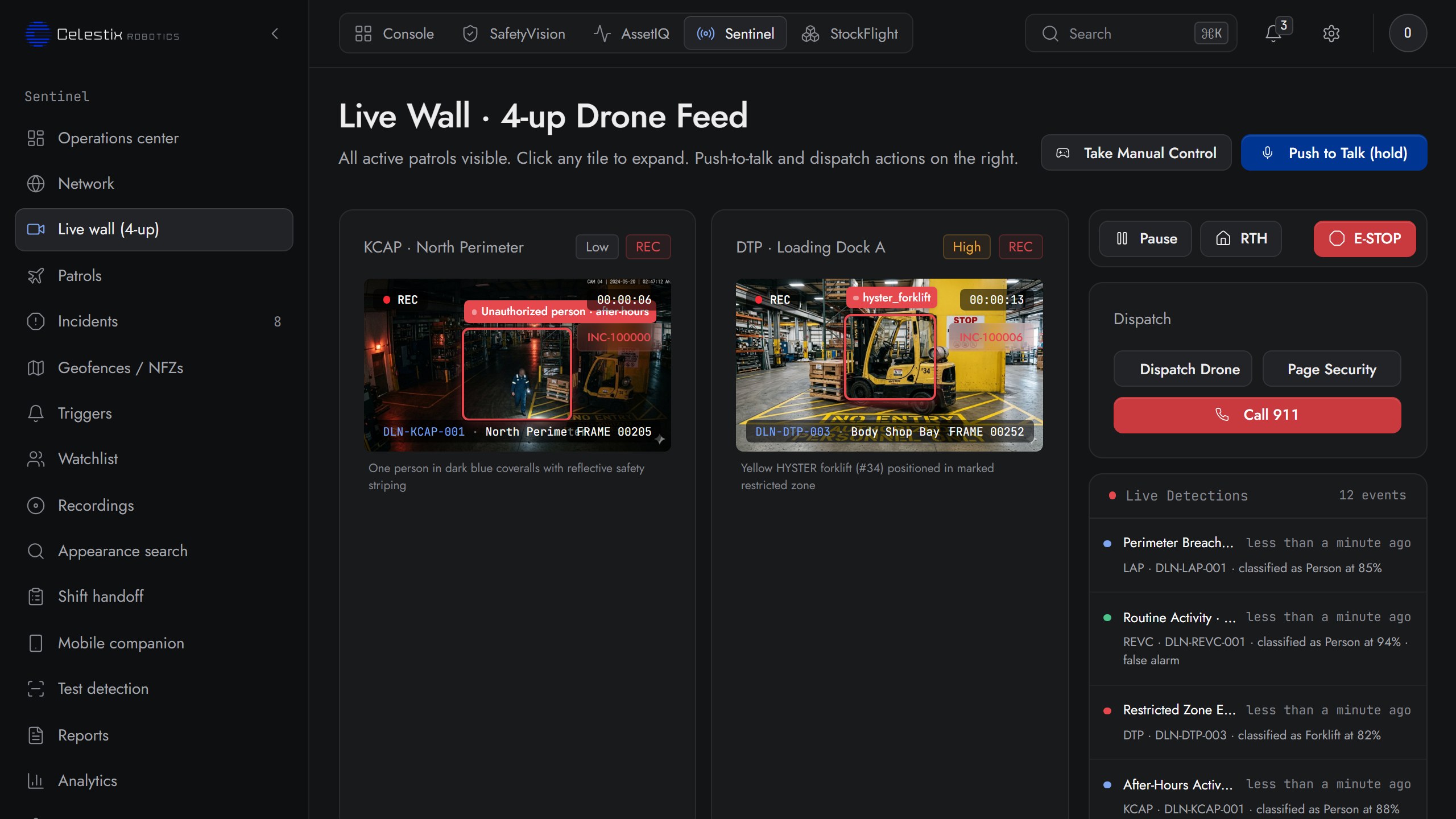Open Mobile companion

[x=154, y=643]
